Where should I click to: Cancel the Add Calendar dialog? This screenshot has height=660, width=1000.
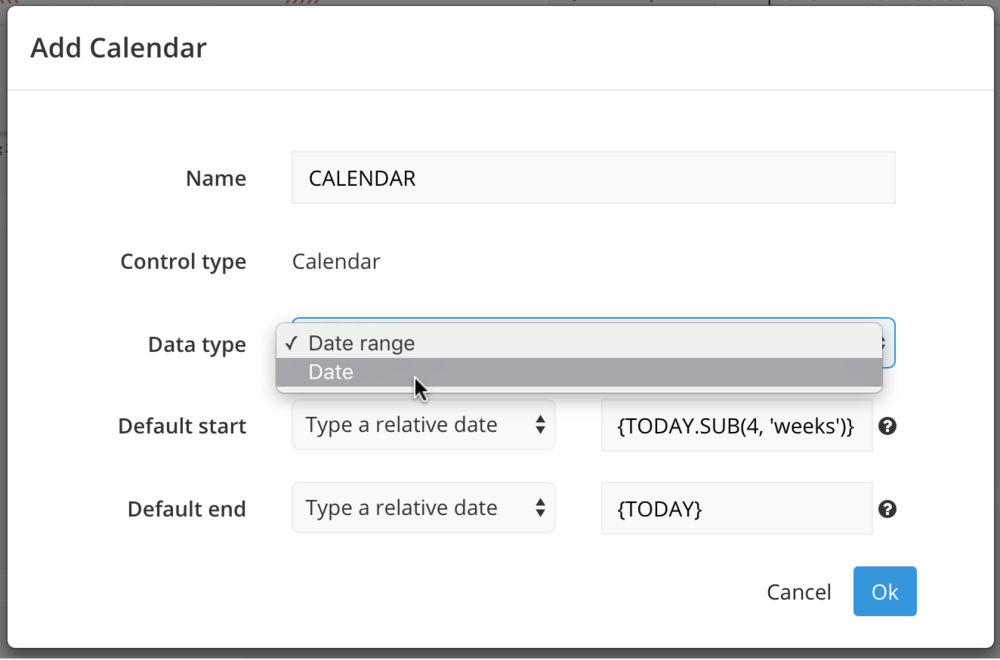click(x=798, y=591)
